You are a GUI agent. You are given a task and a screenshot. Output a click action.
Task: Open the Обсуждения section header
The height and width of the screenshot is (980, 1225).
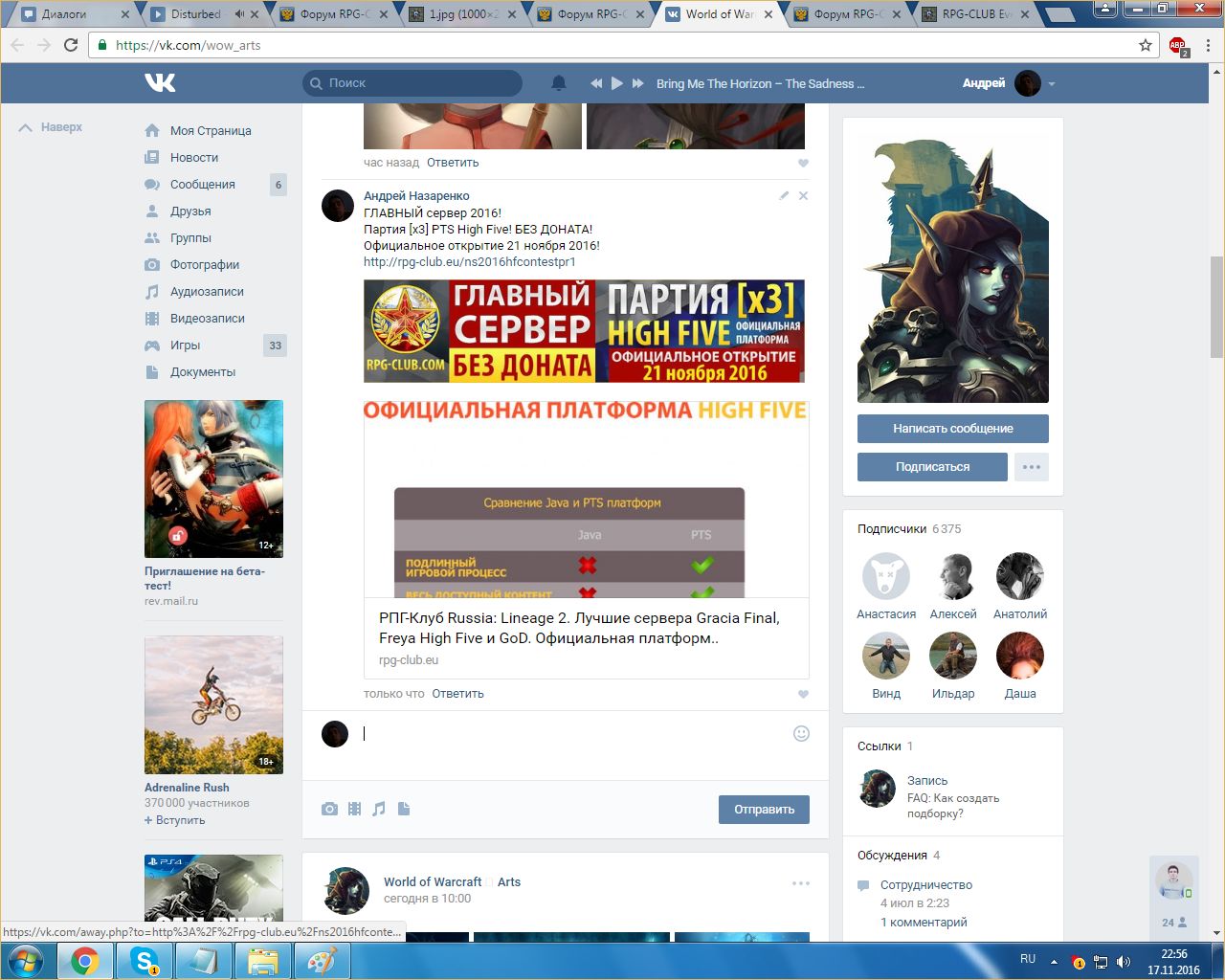[899, 856]
